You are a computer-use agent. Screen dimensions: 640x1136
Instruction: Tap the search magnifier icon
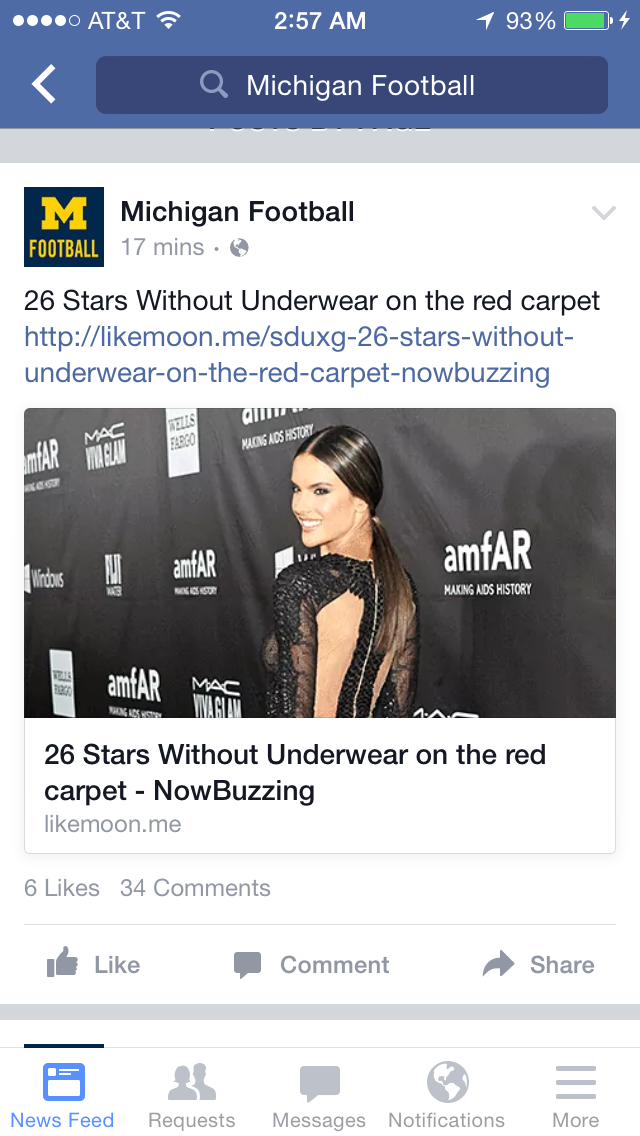(x=214, y=85)
